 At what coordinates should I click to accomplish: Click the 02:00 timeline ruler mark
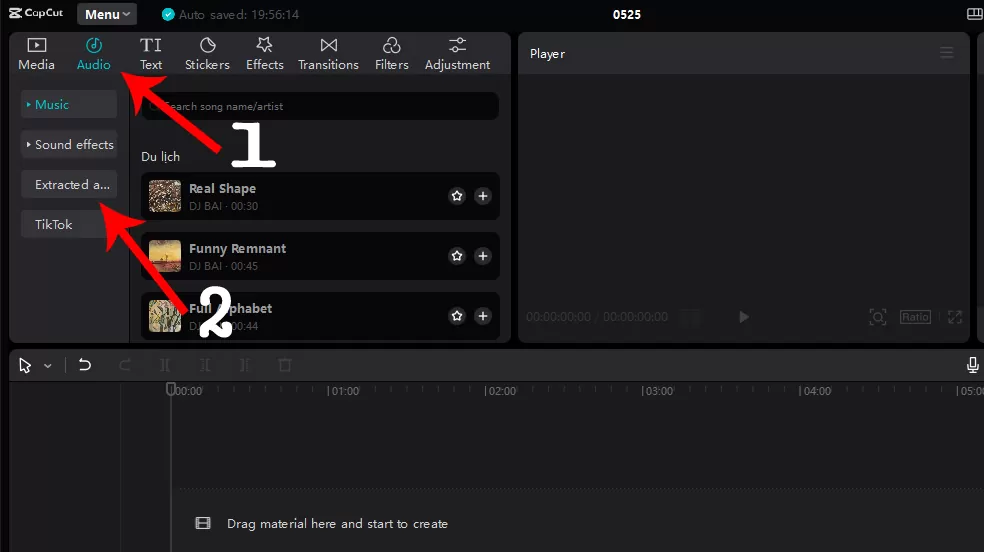click(501, 391)
